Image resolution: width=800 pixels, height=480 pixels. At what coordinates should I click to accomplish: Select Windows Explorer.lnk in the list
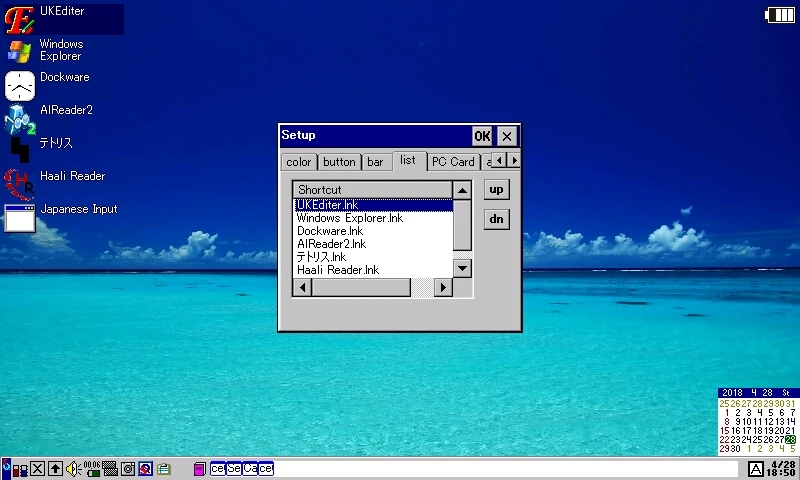tap(373, 218)
